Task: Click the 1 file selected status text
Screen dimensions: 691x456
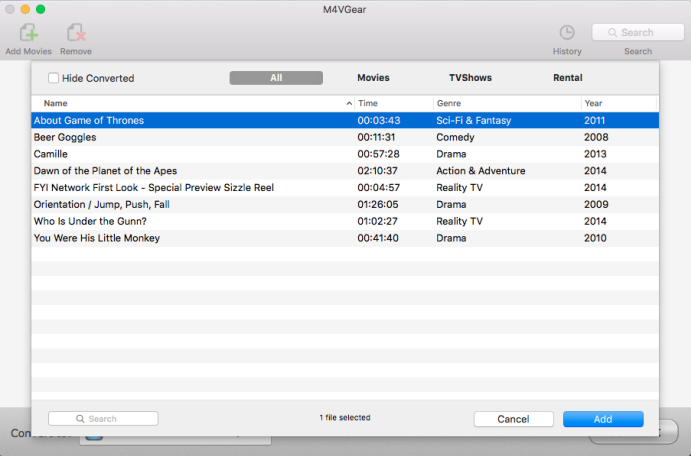Action: click(x=345, y=417)
